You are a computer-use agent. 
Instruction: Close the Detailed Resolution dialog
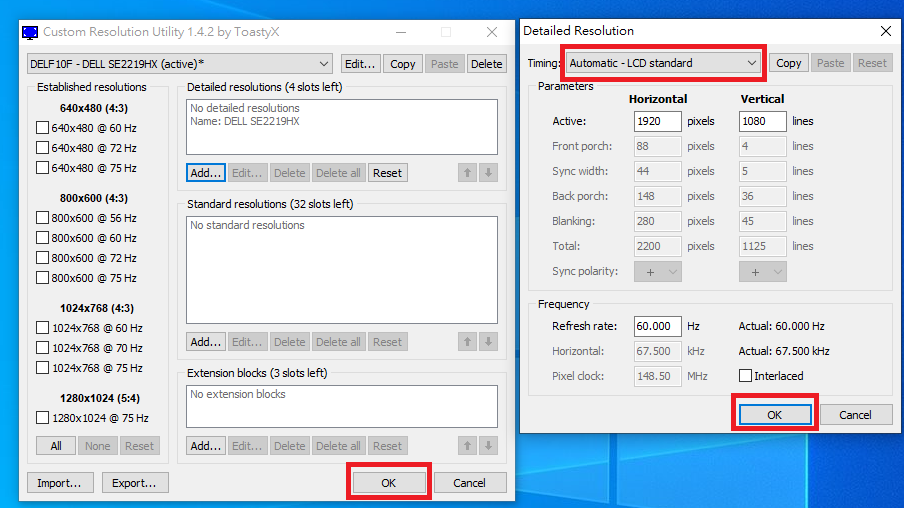886,31
